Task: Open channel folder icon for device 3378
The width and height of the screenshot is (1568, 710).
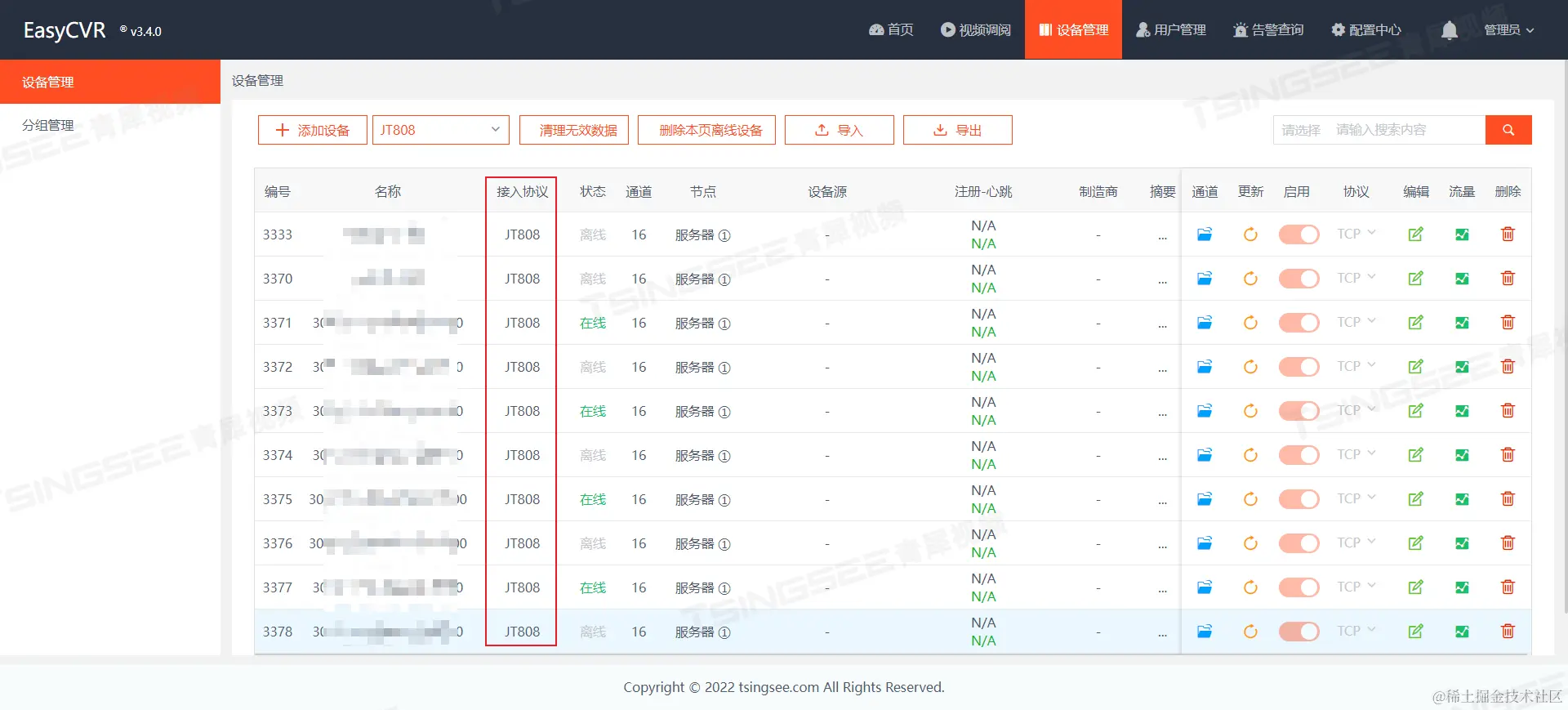Action: point(1205,632)
